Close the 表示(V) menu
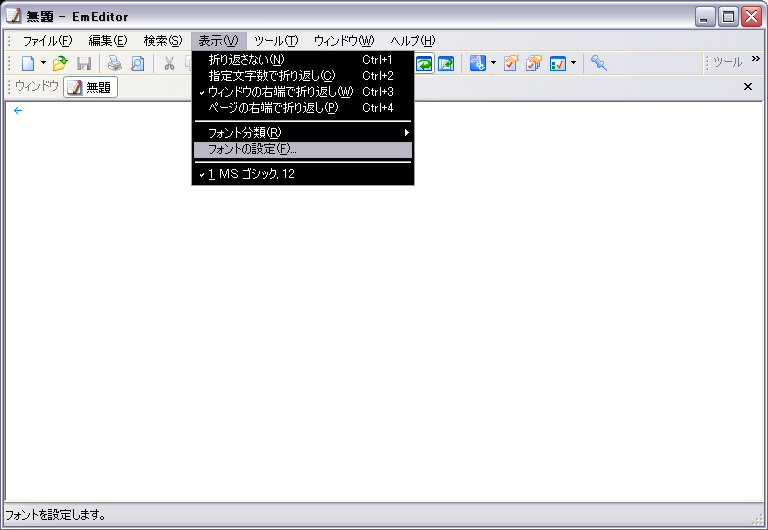The height and width of the screenshot is (530, 768). pos(218,41)
